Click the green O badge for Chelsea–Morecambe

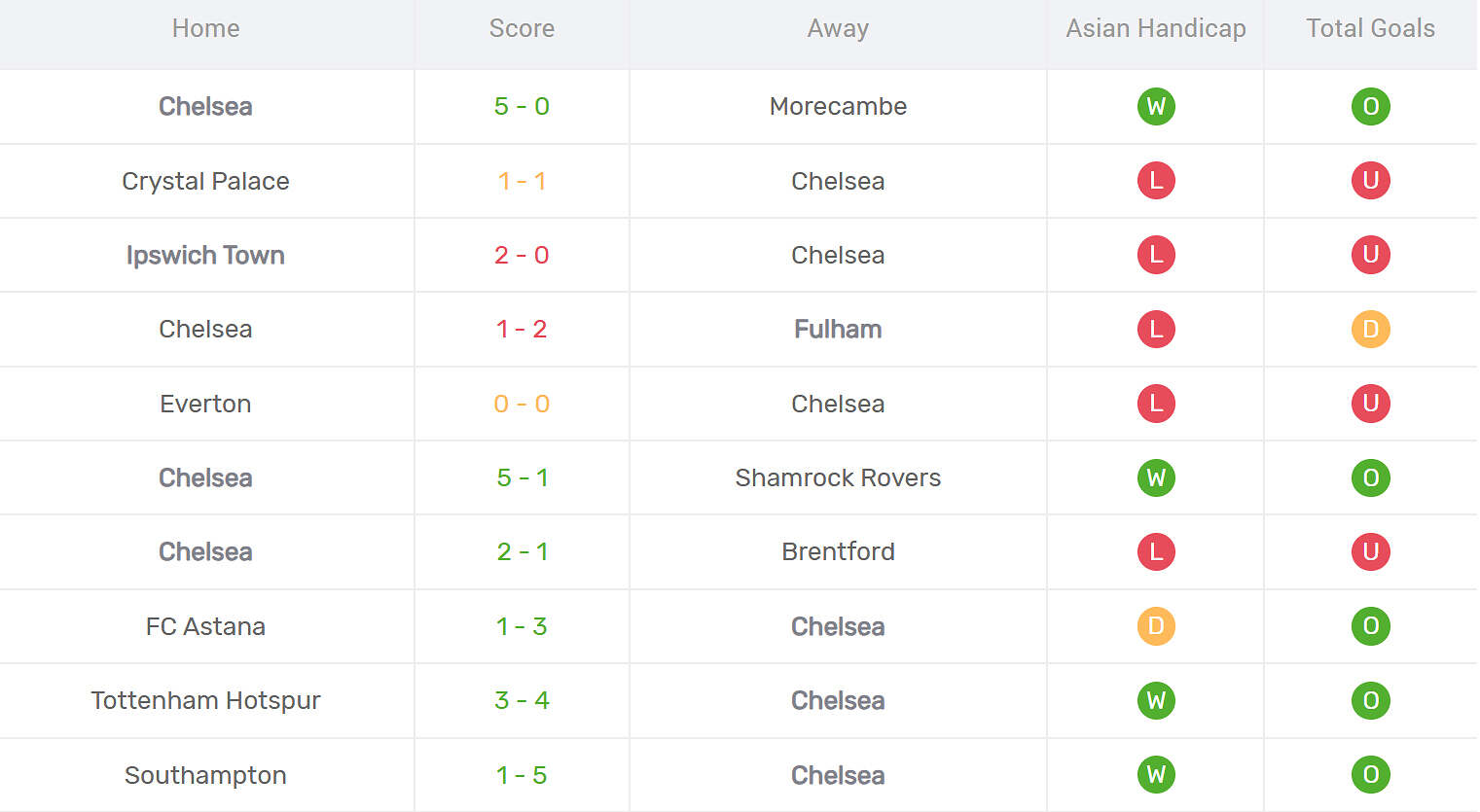pos(1370,106)
